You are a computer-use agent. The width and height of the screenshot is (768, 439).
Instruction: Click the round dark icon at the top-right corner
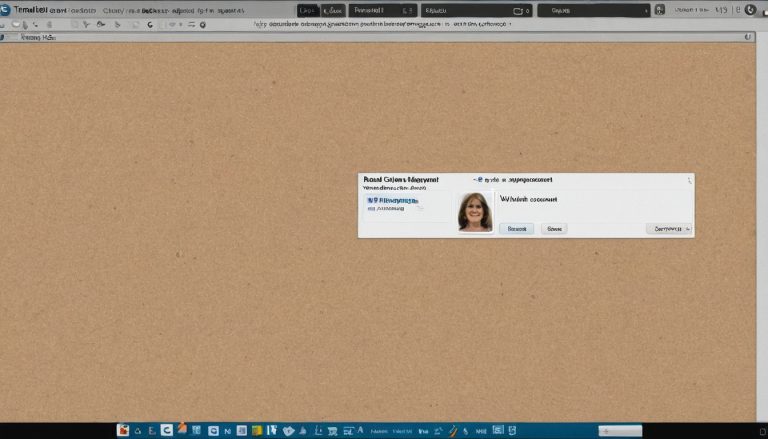750,10
